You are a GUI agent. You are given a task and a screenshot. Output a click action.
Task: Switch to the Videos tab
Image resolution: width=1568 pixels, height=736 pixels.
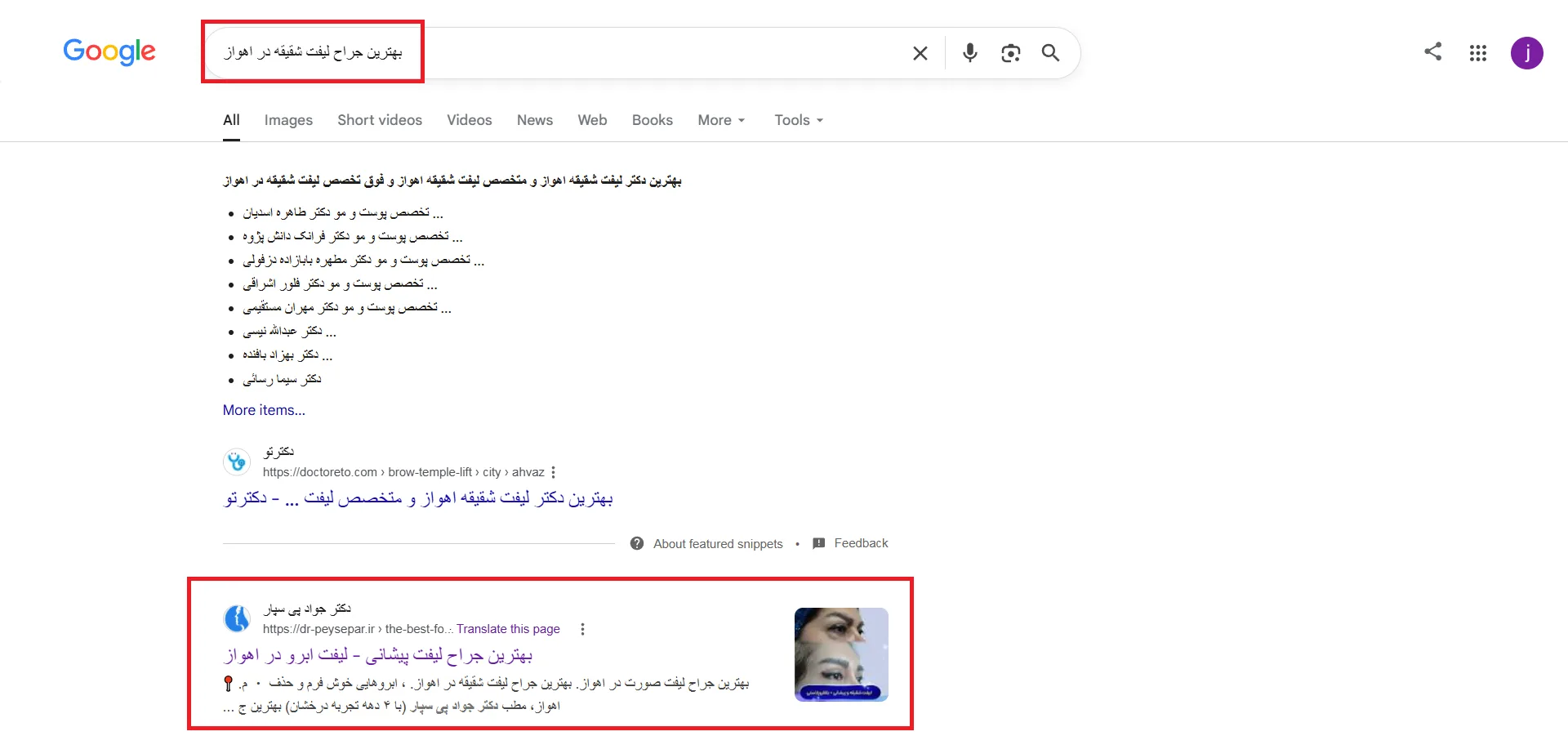pos(470,120)
